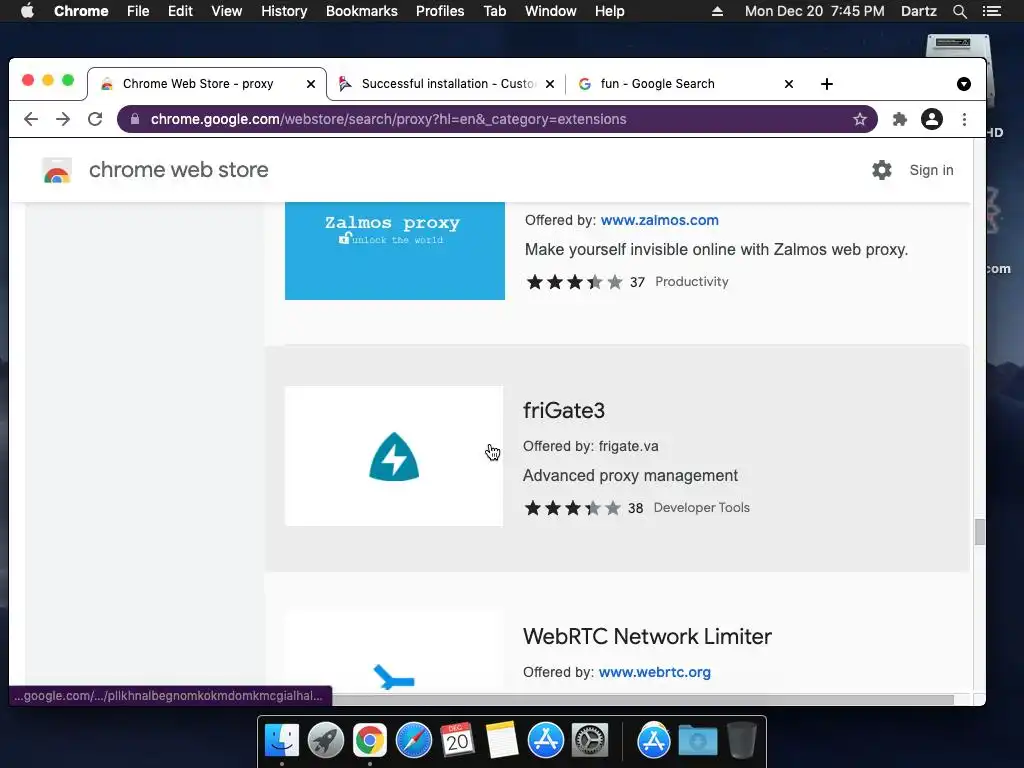Open Notes from the Dock
The width and height of the screenshot is (1024, 768).
point(502,741)
